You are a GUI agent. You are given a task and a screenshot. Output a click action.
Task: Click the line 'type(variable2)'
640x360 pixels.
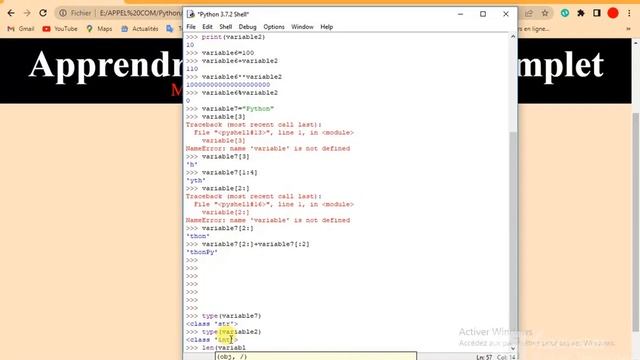[231, 332]
